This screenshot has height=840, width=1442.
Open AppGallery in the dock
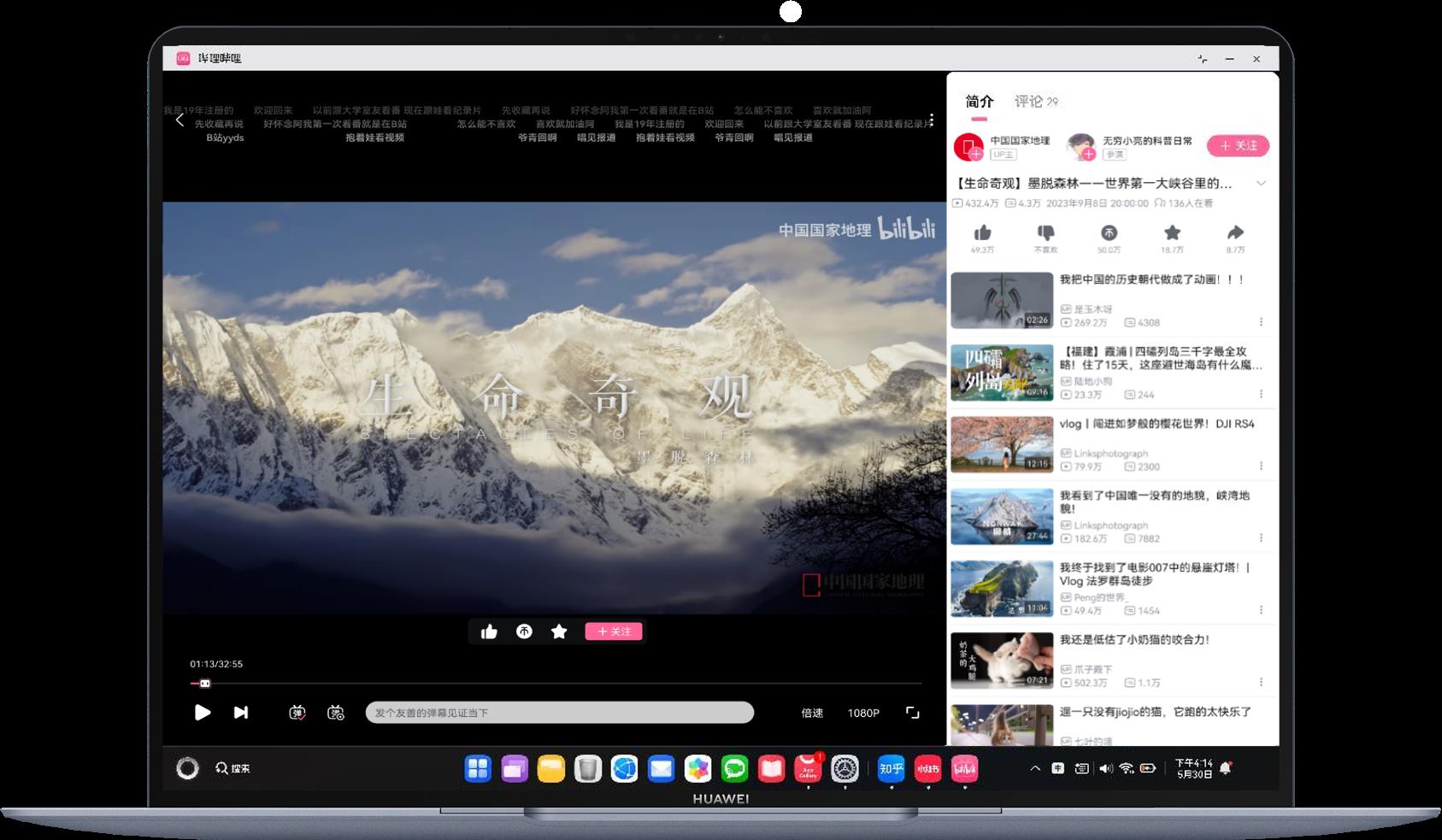coord(808,769)
